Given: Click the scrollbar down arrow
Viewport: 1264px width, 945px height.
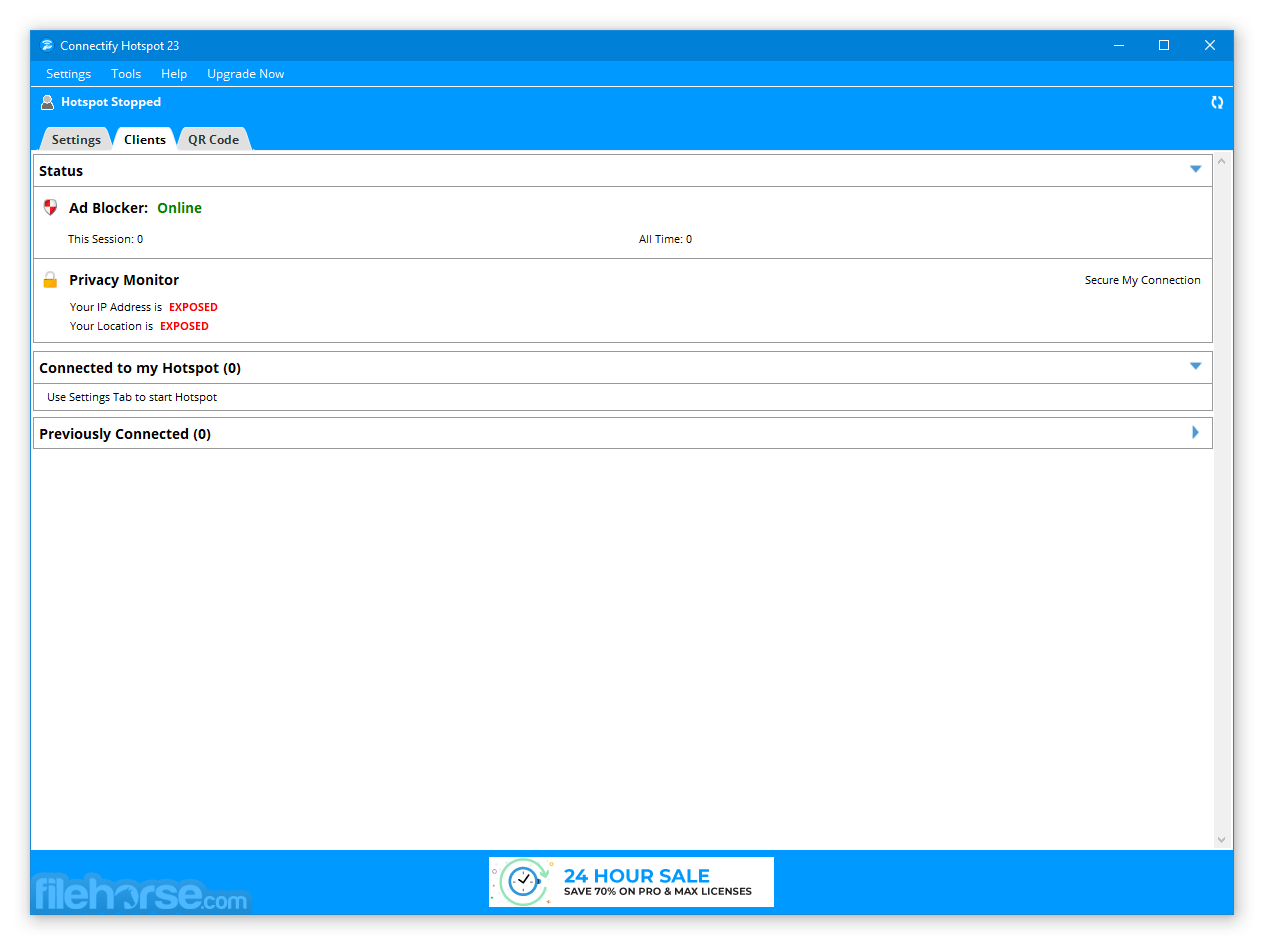Looking at the screenshot, I should click(1221, 840).
